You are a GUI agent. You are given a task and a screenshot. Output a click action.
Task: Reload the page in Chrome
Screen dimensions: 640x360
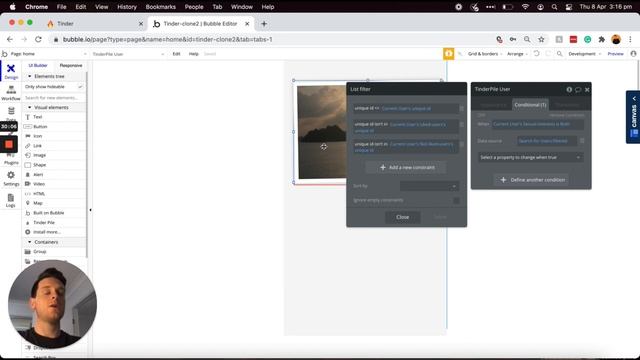tap(38, 39)
